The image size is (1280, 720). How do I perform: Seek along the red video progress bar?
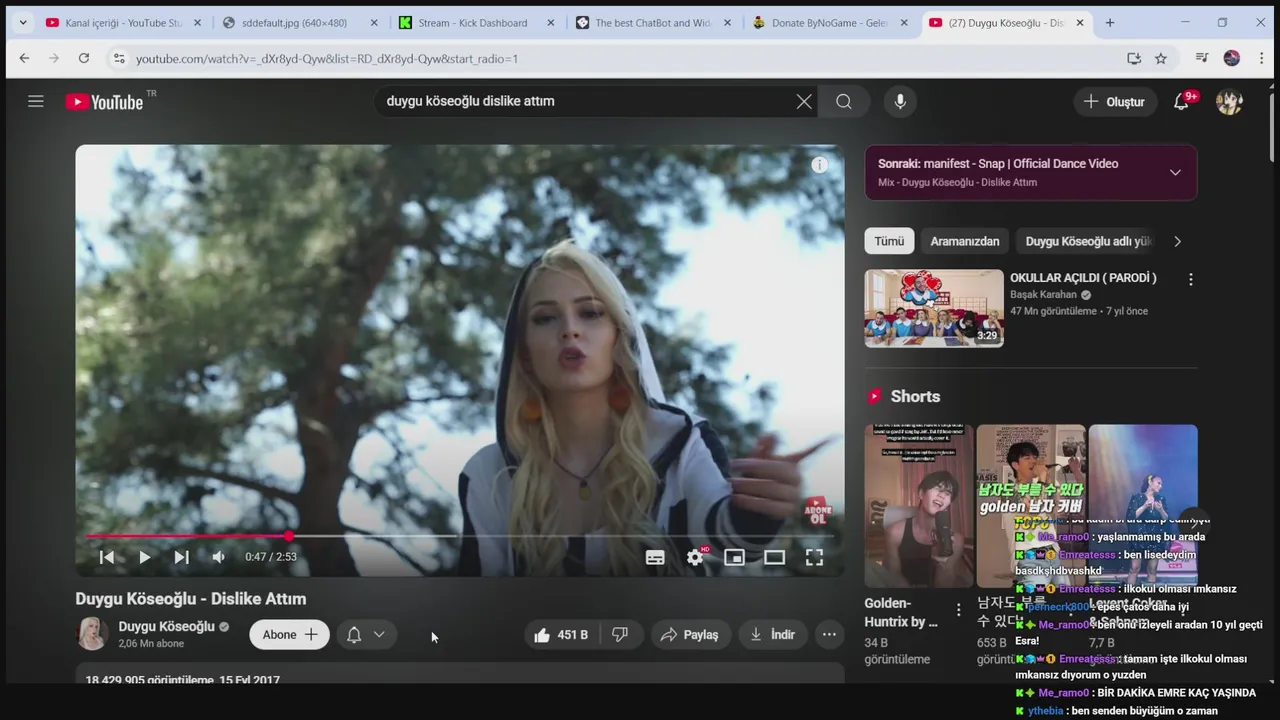[460, 536]
